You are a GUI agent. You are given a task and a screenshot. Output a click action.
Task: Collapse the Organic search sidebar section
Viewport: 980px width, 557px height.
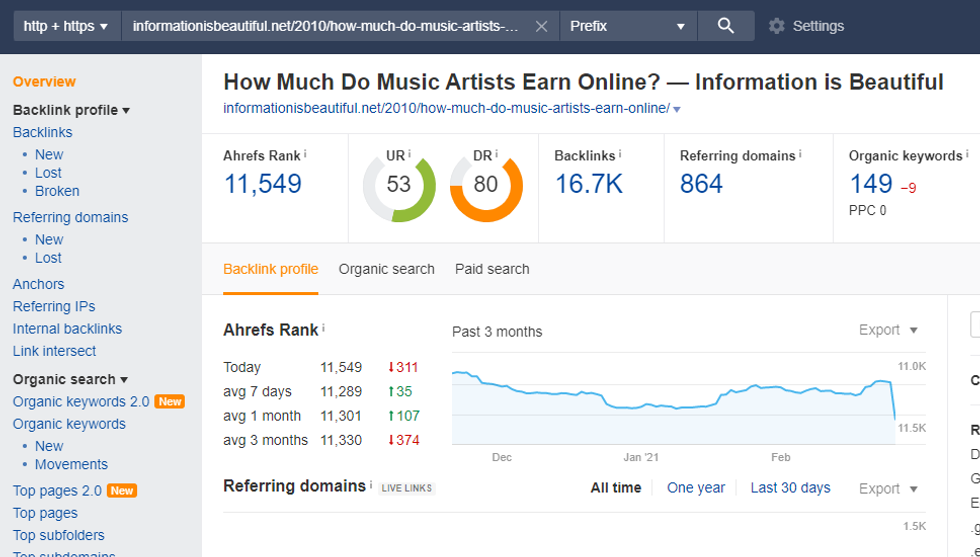70,380
